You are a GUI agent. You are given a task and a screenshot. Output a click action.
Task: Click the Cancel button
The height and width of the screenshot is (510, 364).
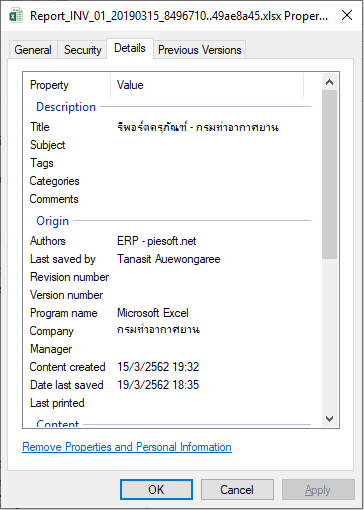pyautogui.click(x=237, y=490)
